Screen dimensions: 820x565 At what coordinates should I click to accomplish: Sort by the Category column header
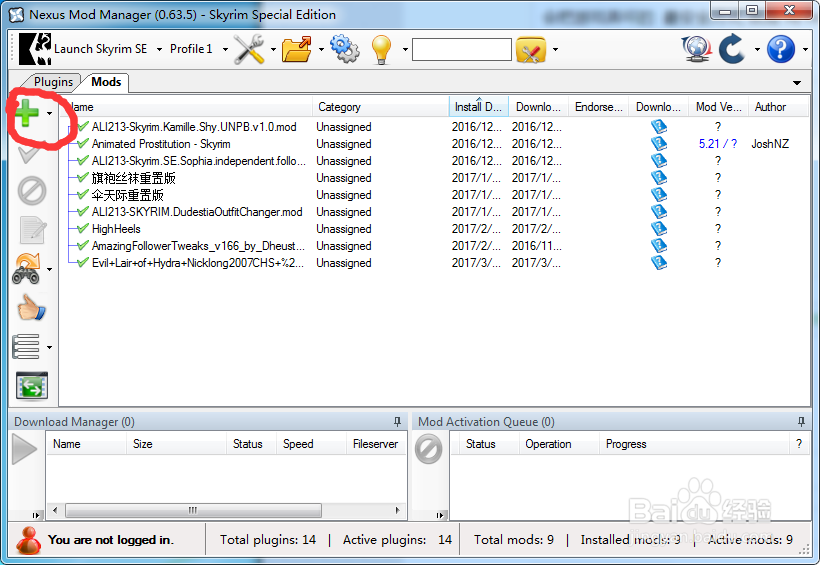click(381, 107)
